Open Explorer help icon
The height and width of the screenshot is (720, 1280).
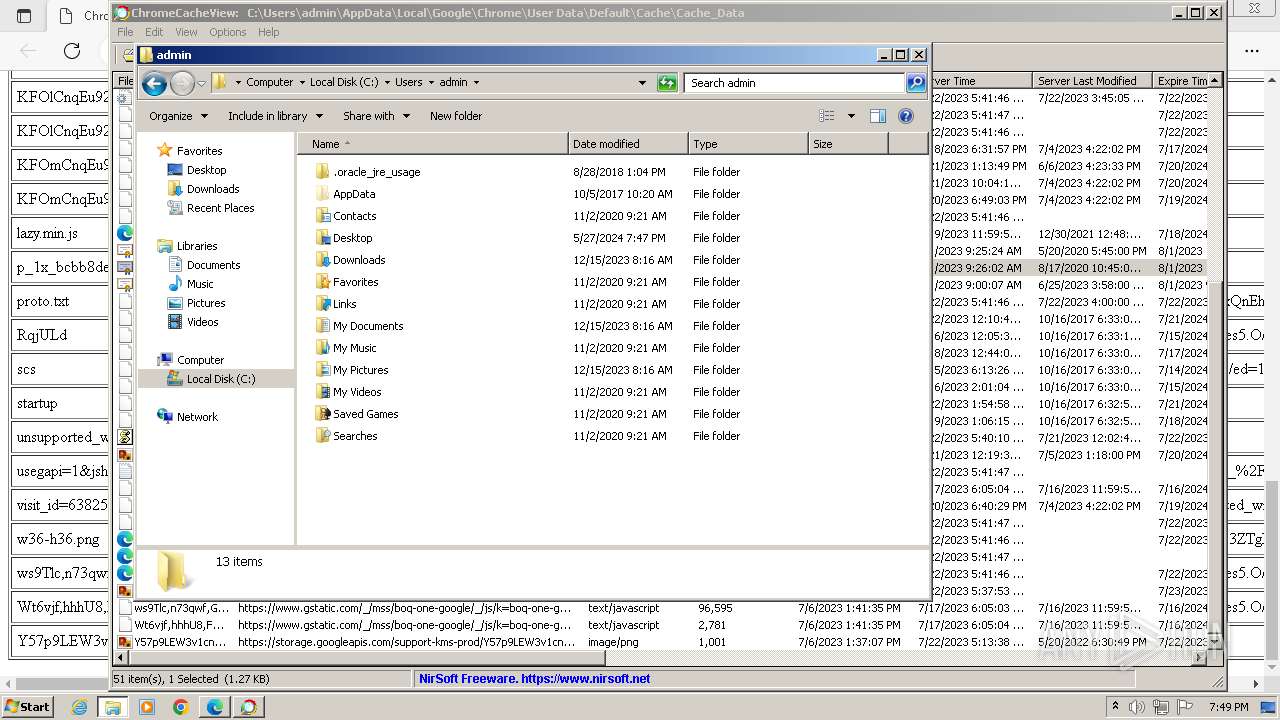click(x=906, y=116)
